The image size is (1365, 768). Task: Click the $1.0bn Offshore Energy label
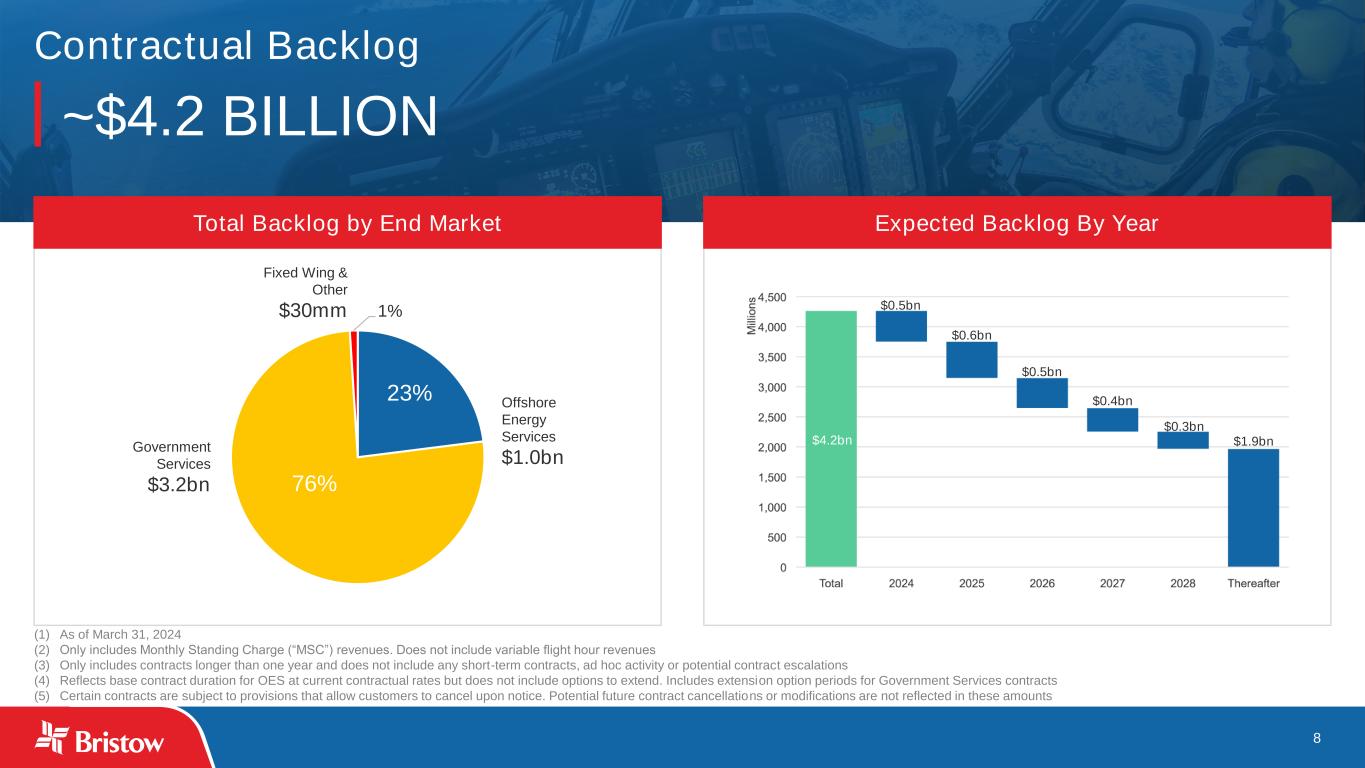pos(532,458)
